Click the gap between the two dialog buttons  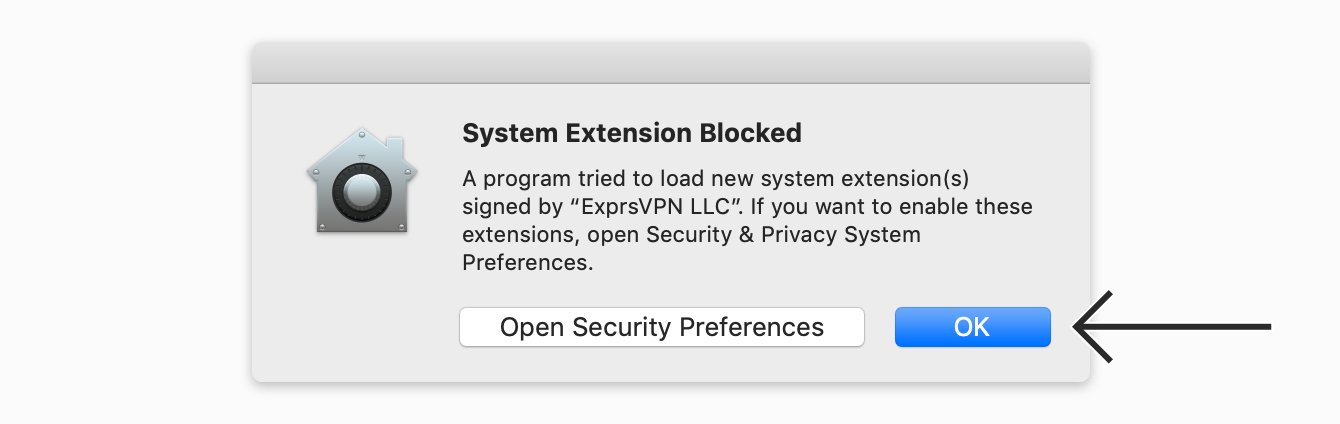(879, 327)
